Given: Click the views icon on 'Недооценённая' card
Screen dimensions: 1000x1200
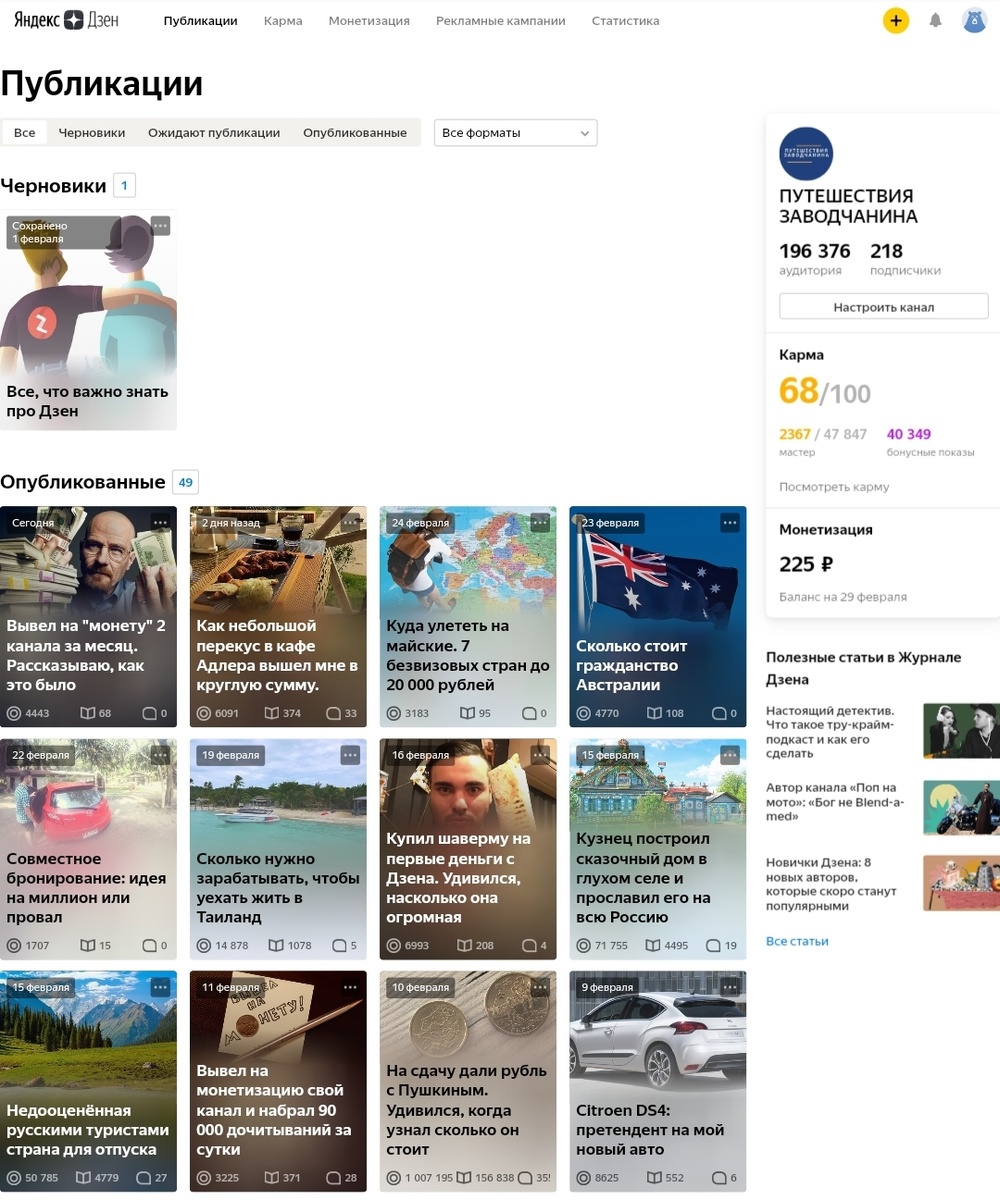Looking at the screenshot, I should coord(14,1178).
